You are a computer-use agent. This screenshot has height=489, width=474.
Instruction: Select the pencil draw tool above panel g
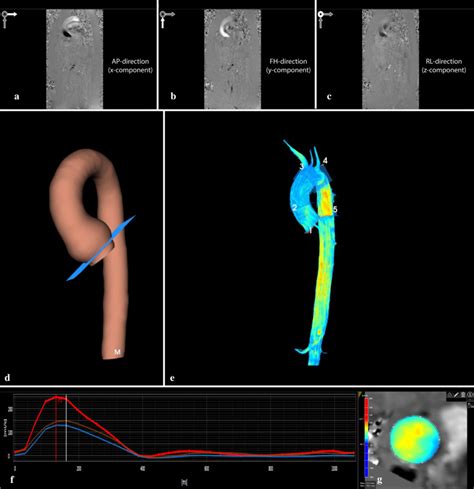(456, 395)
